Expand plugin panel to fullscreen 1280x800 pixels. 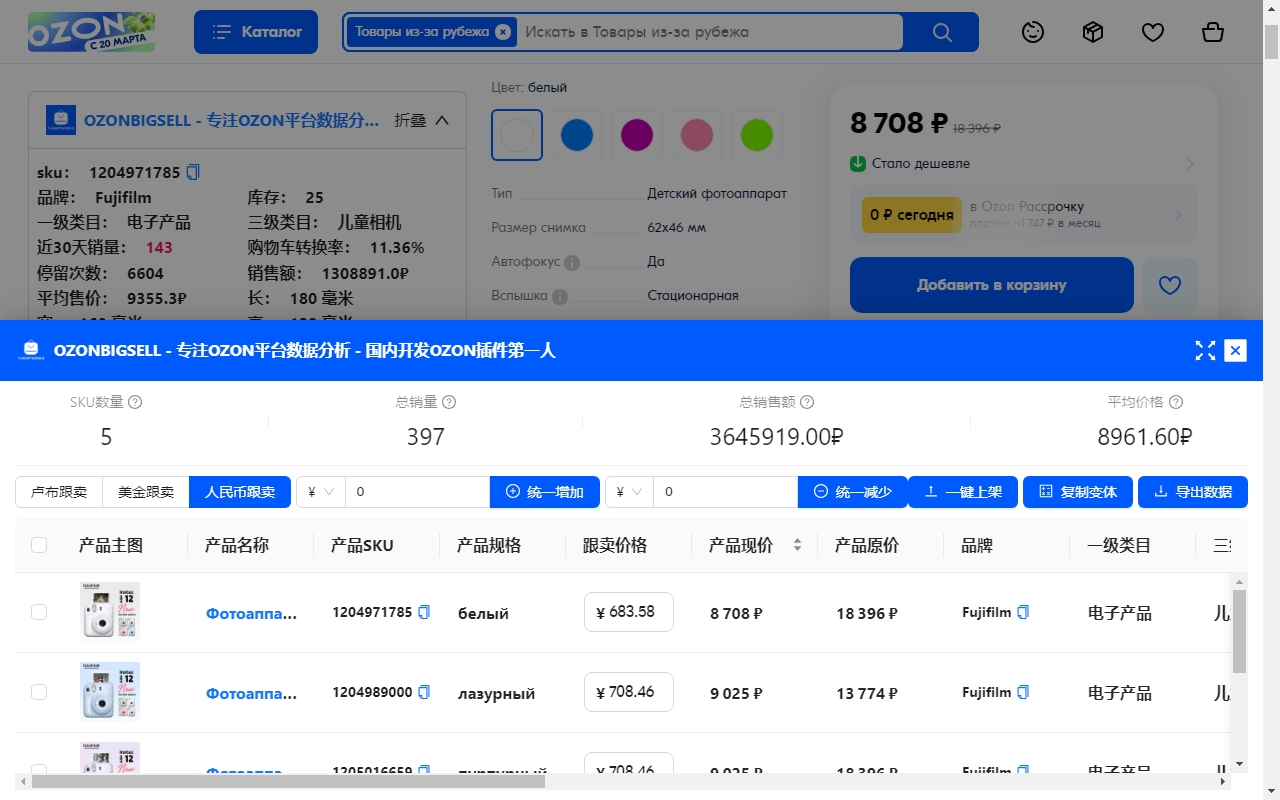(x=1205, y=350)
